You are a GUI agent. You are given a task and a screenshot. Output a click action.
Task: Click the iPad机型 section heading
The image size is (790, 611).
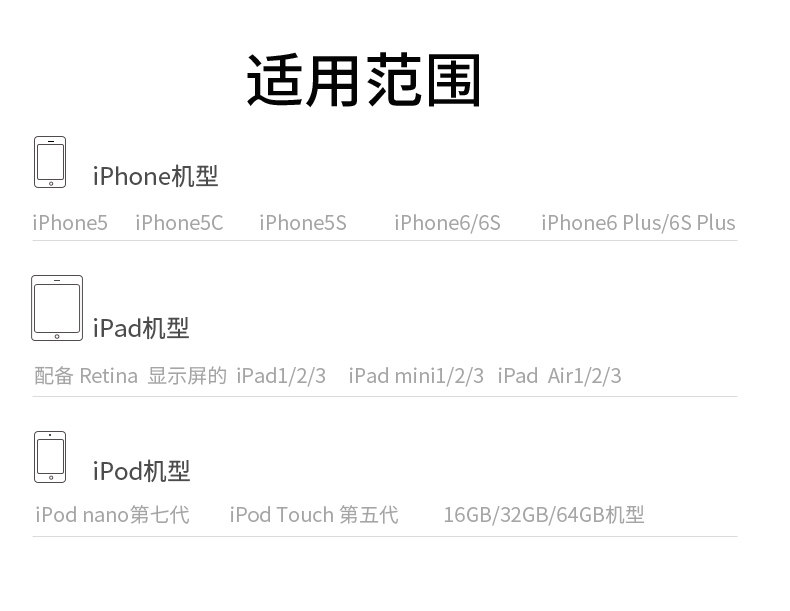(x=141, y=328)
